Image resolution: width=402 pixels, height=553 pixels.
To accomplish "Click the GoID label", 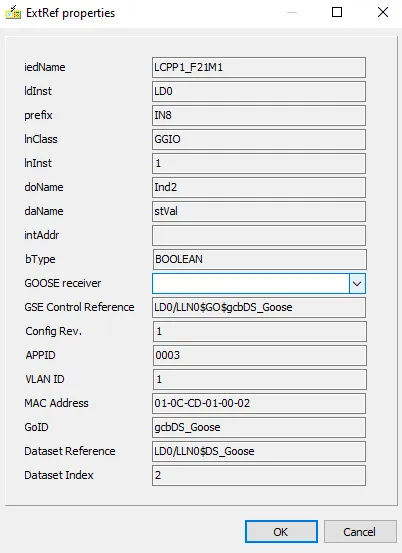I will (x=36, y=427).
